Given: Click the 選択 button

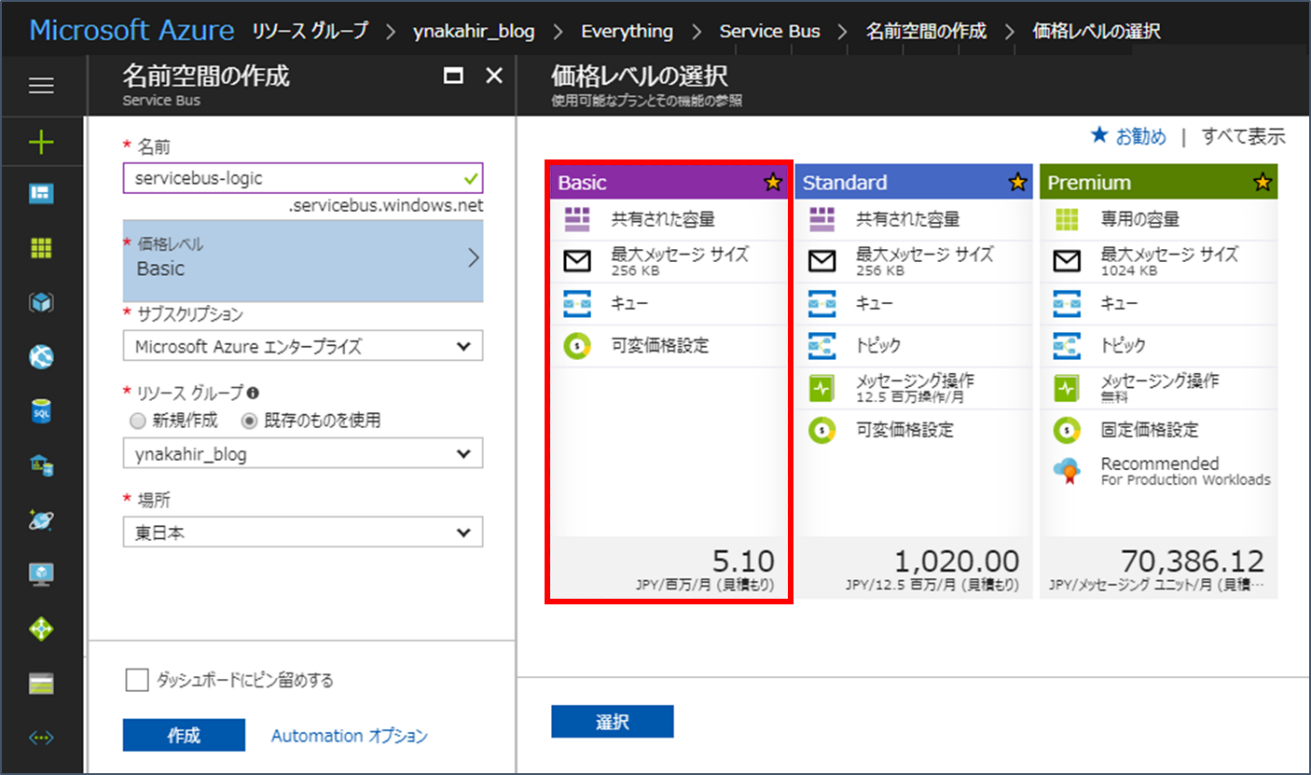Looking at the screenshot, I should tap(612, 722).
